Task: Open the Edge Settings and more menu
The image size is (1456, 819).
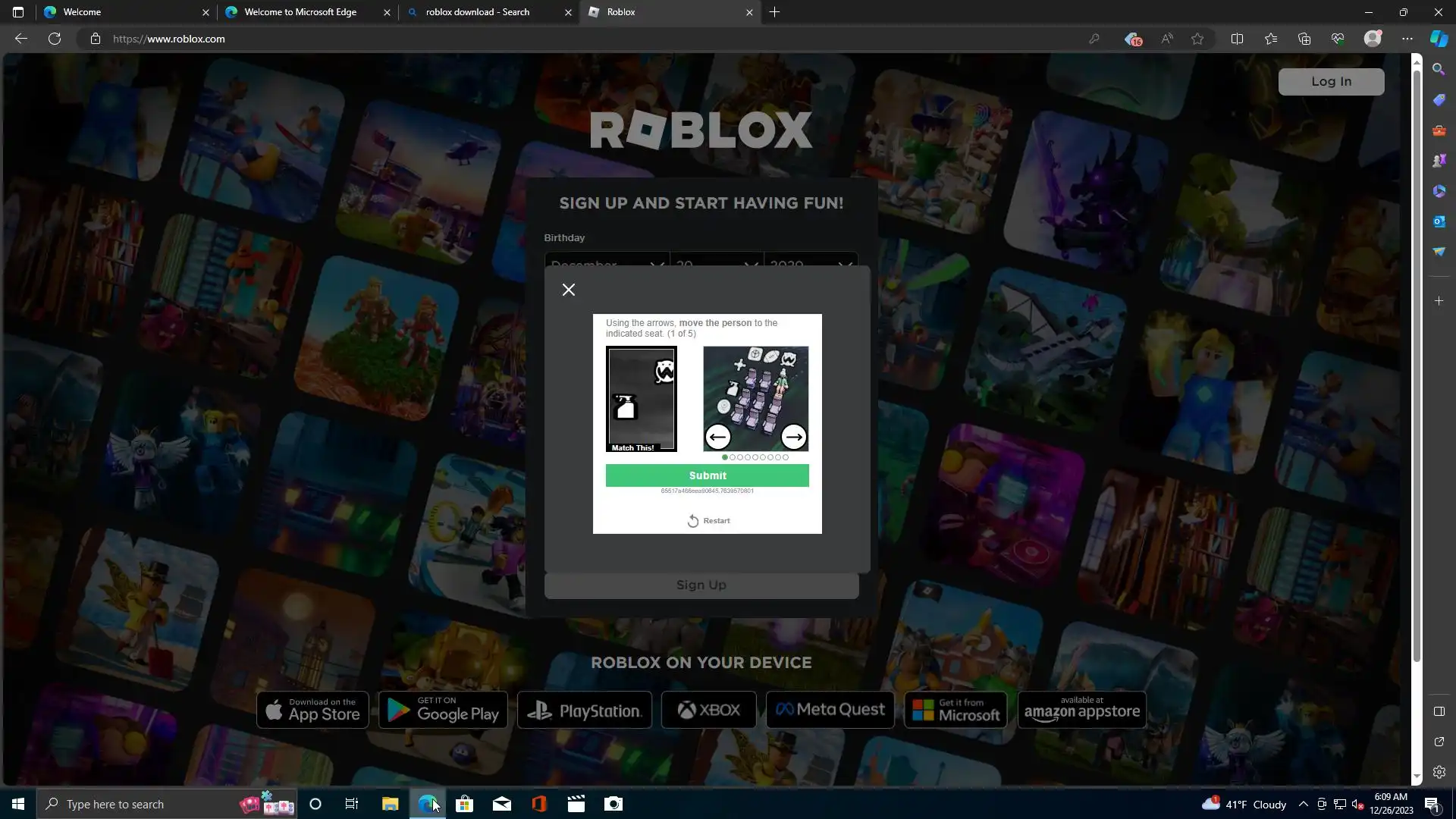Action: point(1407,39)
